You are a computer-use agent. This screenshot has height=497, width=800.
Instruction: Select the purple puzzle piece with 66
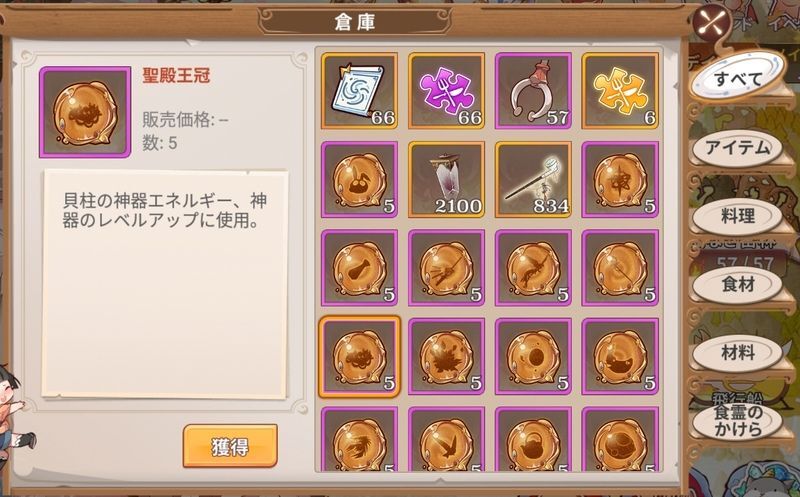[446, 91]
